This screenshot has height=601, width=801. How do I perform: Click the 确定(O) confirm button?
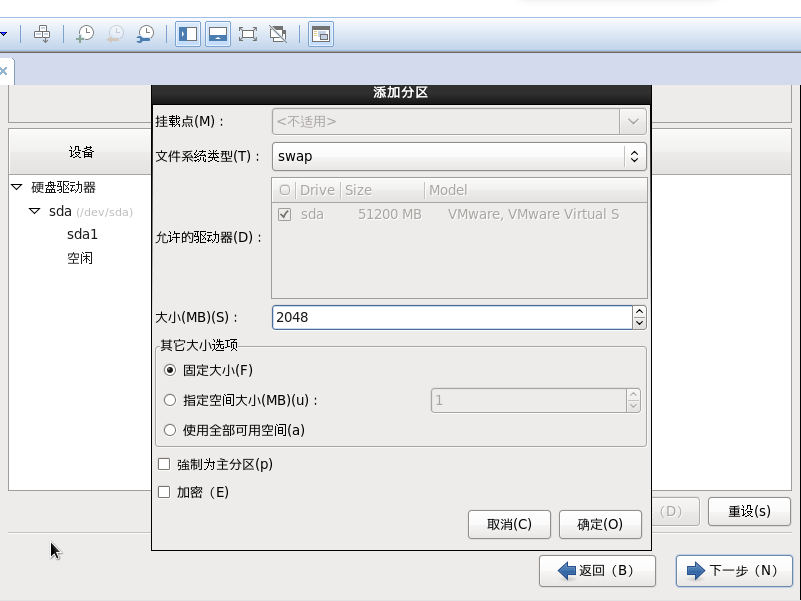(600, 524)
